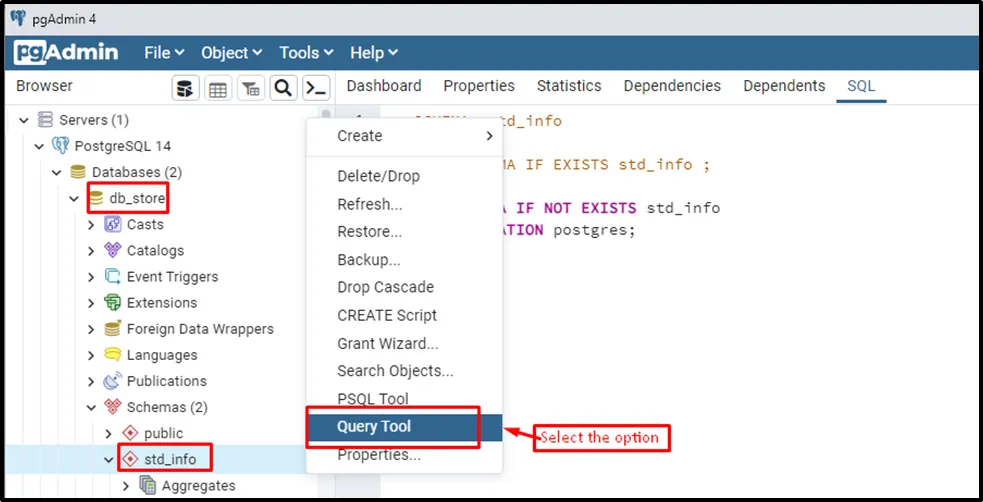Open the View Data table icon
983x502 pixels.
[218, 89]
